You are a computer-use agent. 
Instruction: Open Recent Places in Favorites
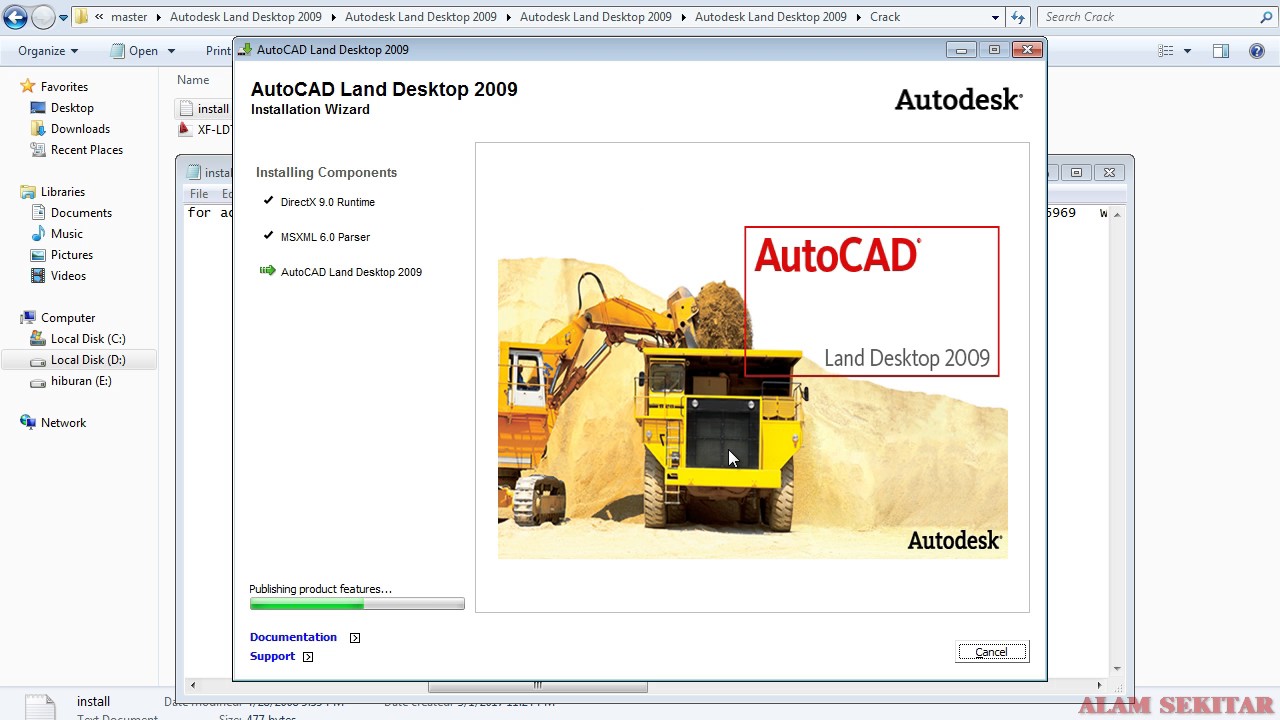[87, 150]
